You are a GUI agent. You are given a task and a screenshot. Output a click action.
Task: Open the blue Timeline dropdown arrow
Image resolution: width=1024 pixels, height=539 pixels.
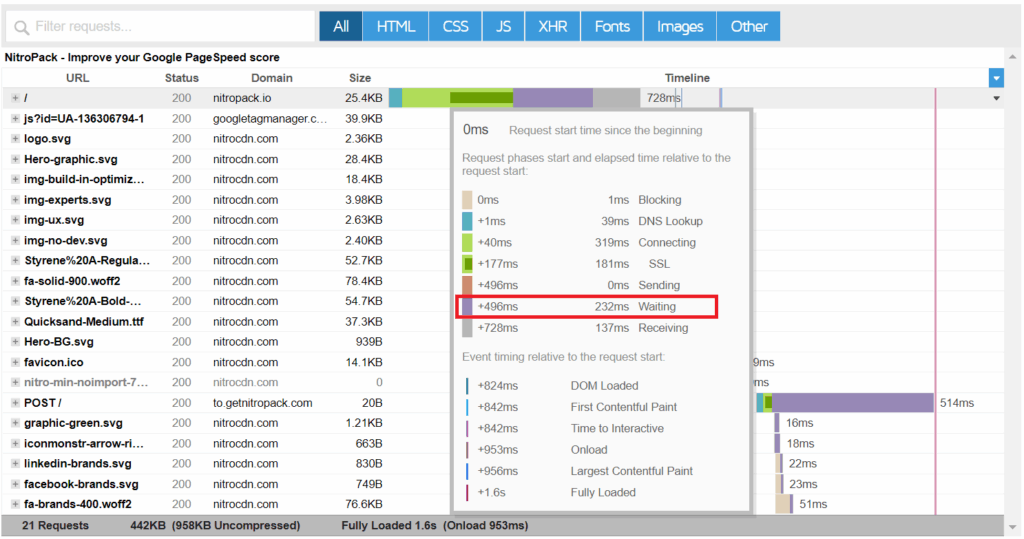(996, 78)
